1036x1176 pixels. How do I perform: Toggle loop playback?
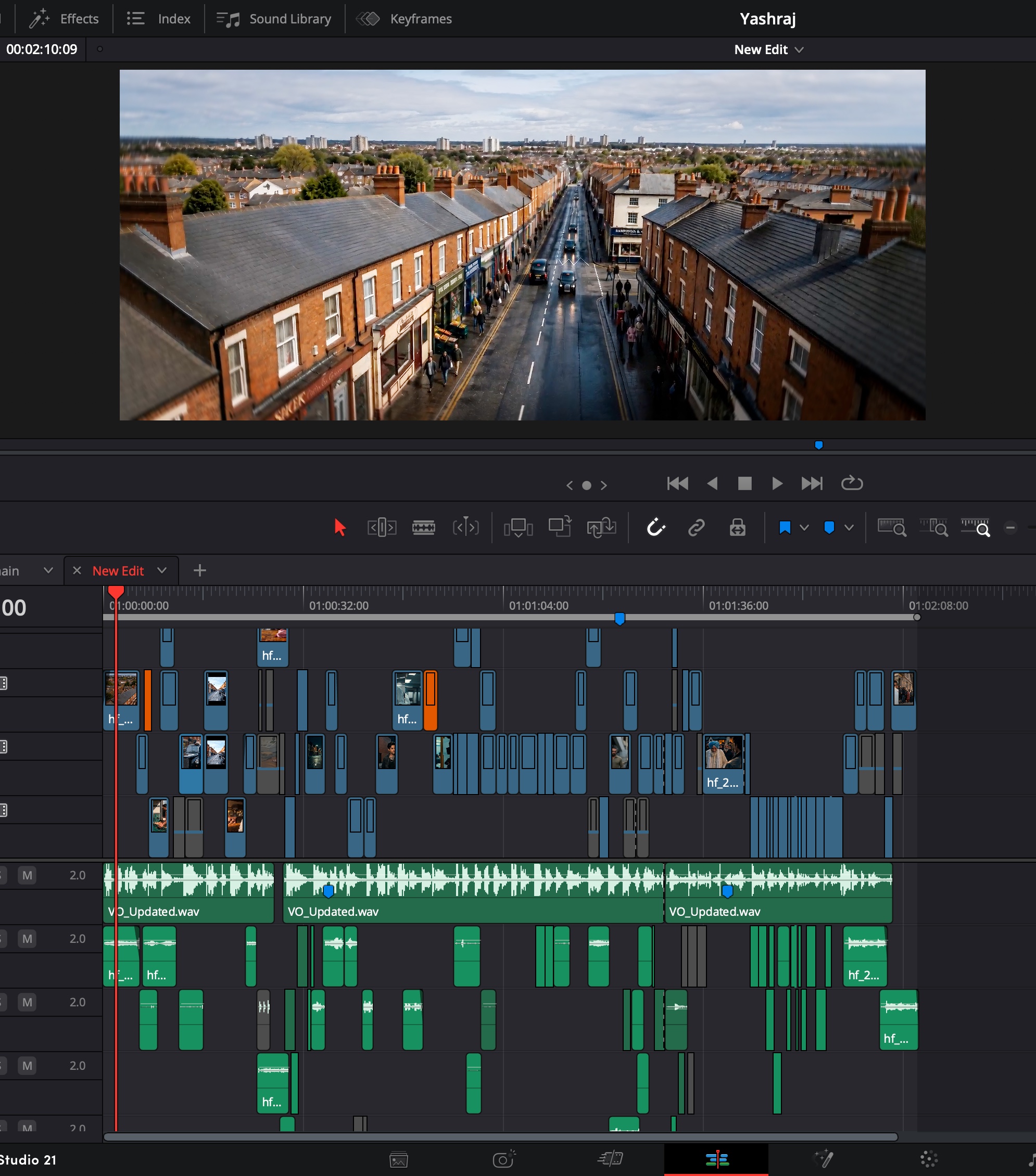(x=851, y=483)
